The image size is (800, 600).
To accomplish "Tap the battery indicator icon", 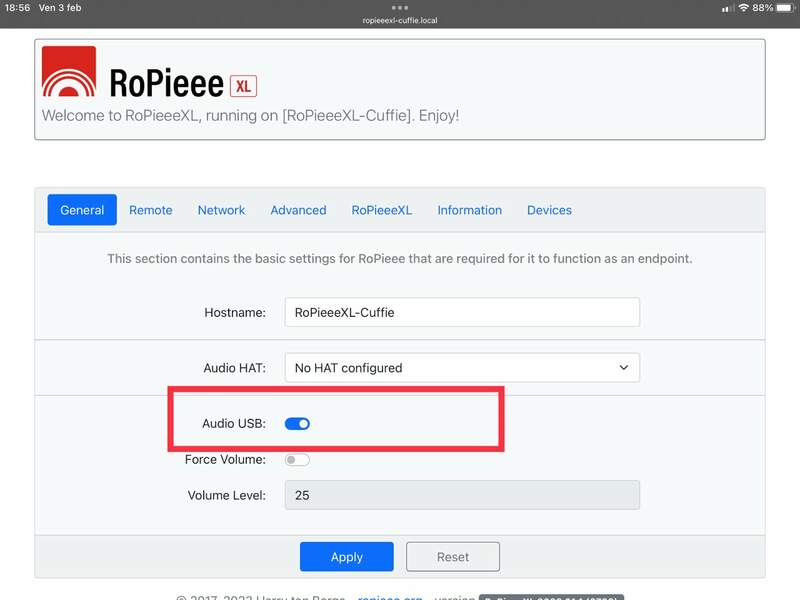I will point(784,8).
